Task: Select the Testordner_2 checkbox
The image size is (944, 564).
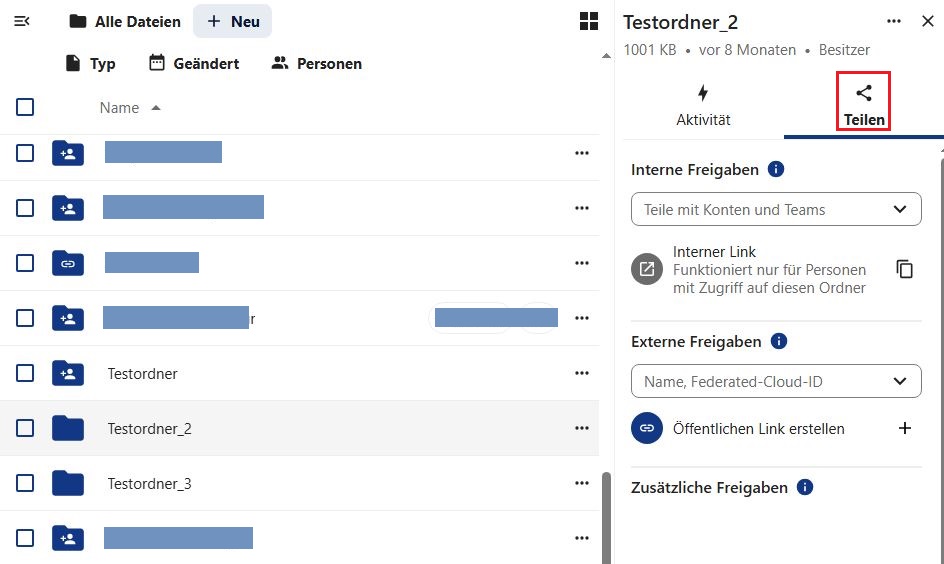Action: point(25,428)
